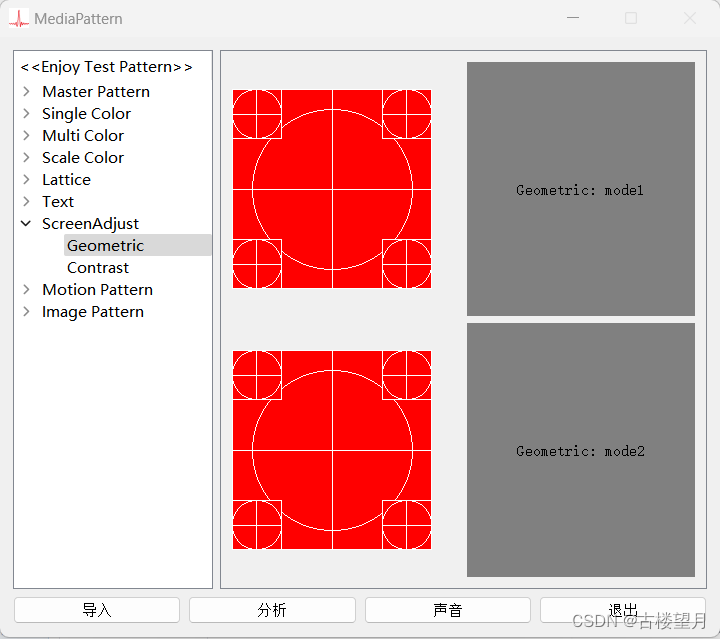The width and height of the screenshot is (720, 639).
Task: Expand the Multi Color tree node
Action: point(27,136)
